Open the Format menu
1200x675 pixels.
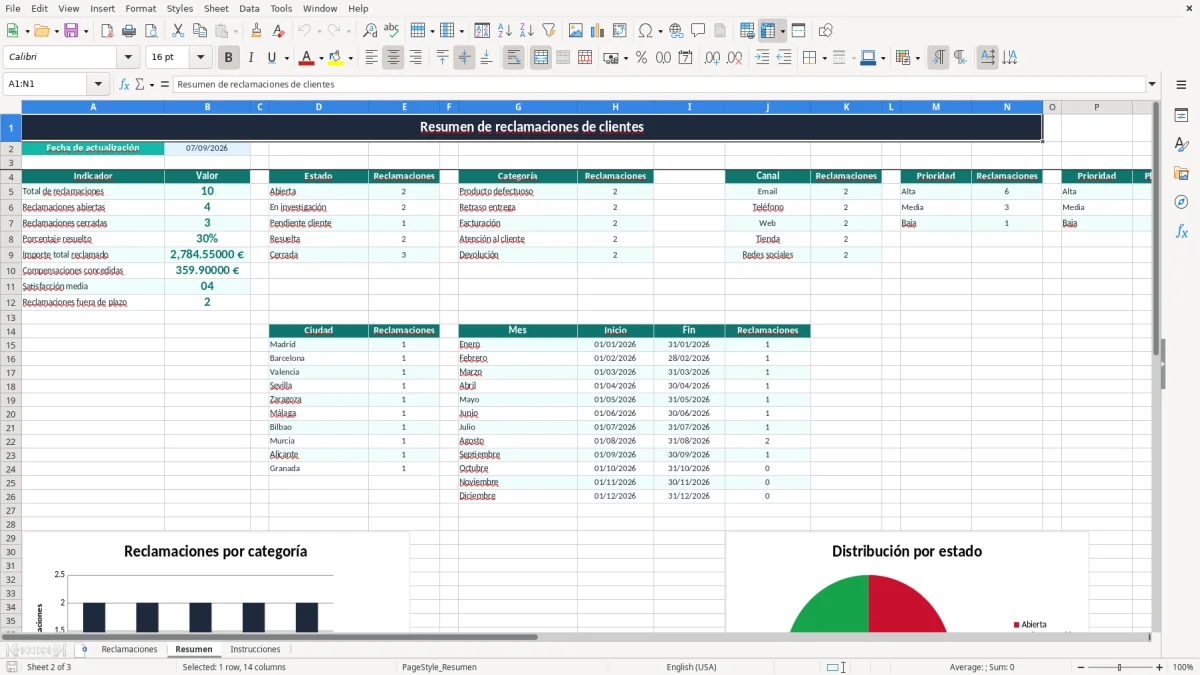click(140, 8)
